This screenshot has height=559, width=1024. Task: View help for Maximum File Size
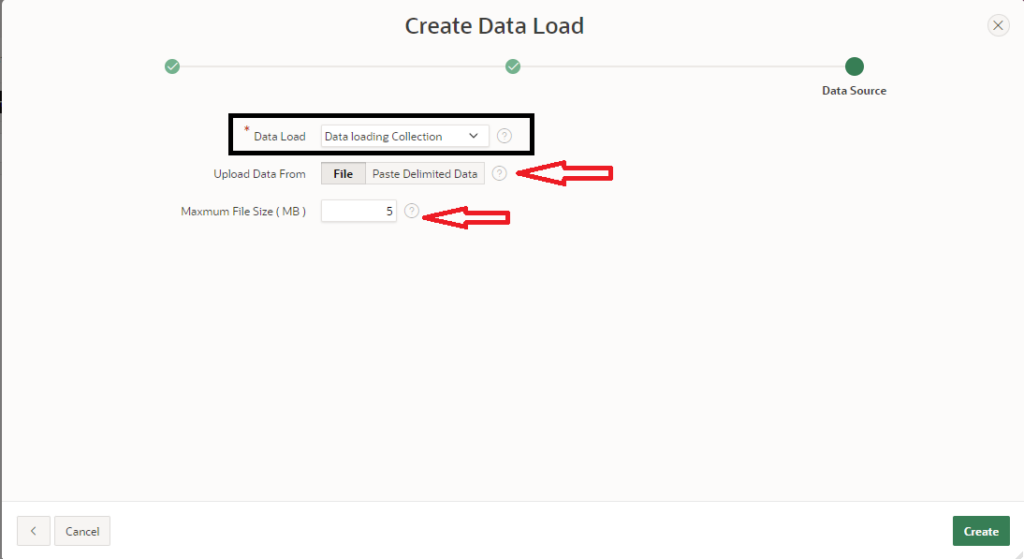(x=411, y=211)
